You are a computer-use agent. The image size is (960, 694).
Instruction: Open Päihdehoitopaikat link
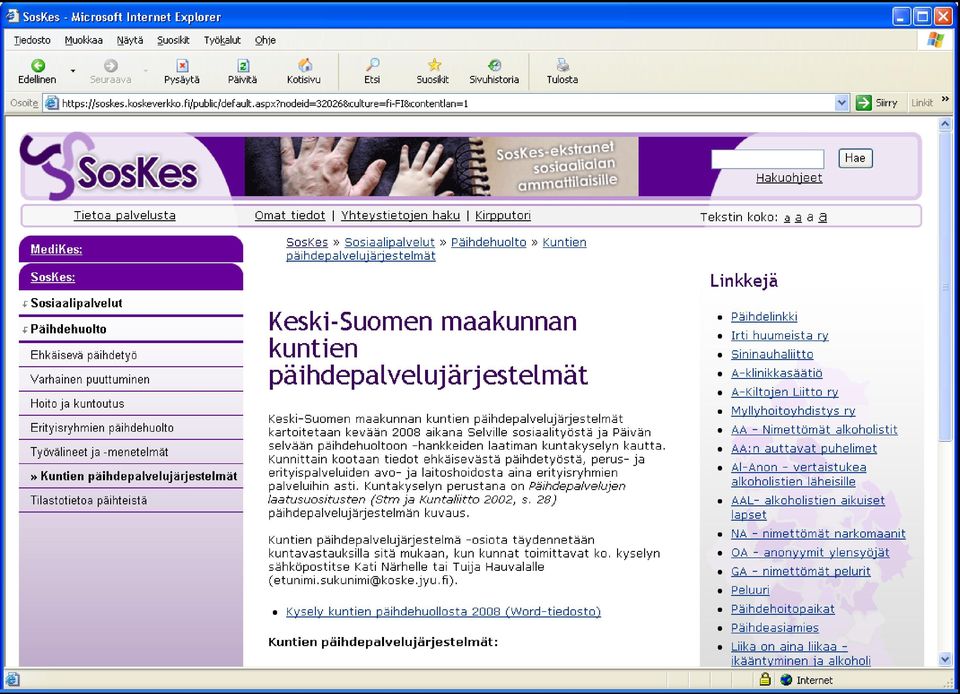tap(782, 609)
